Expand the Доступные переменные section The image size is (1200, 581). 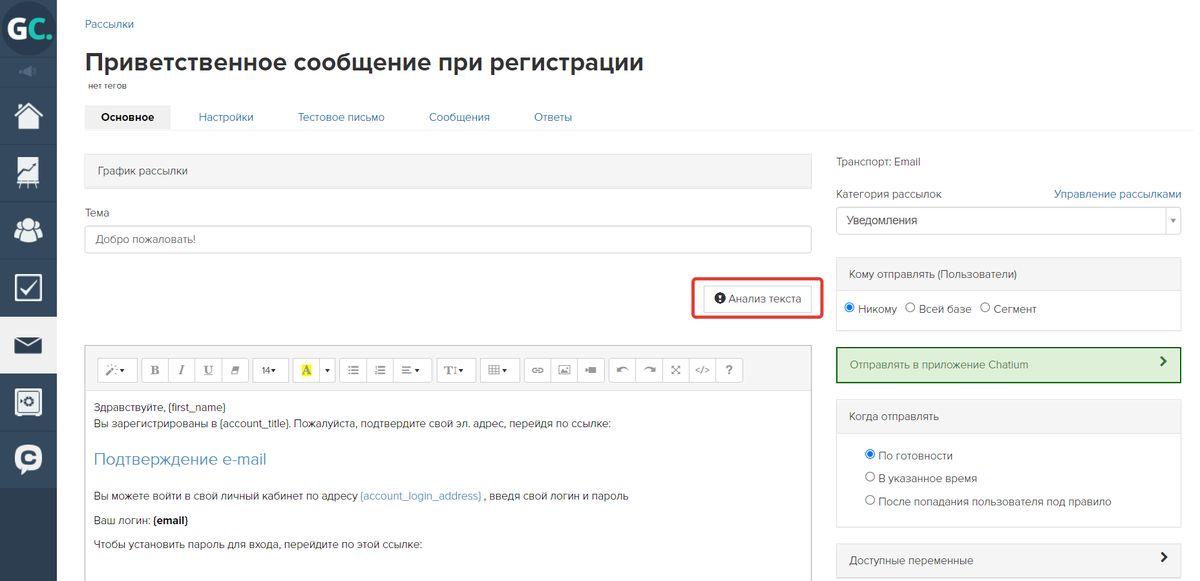(1008, 560)
